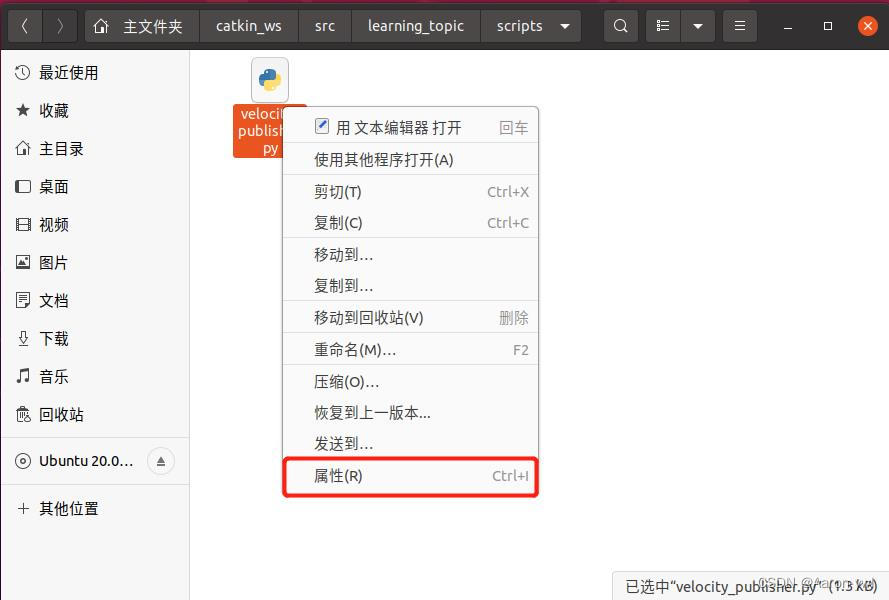Expand the scripts folder path dropdown
889x600 pixels.
click(x=565, y=26)
